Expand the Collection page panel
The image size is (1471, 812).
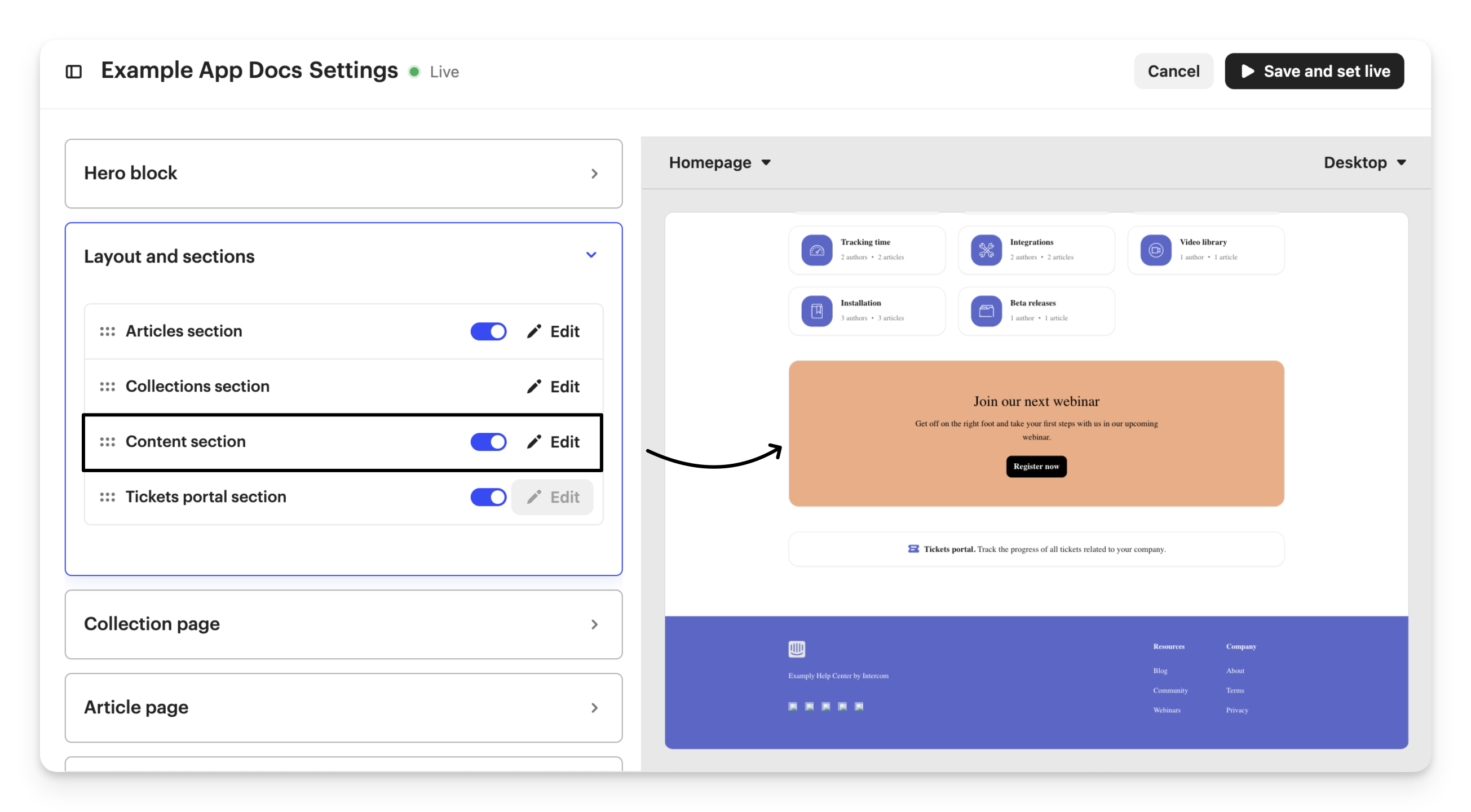click(594, 624)
